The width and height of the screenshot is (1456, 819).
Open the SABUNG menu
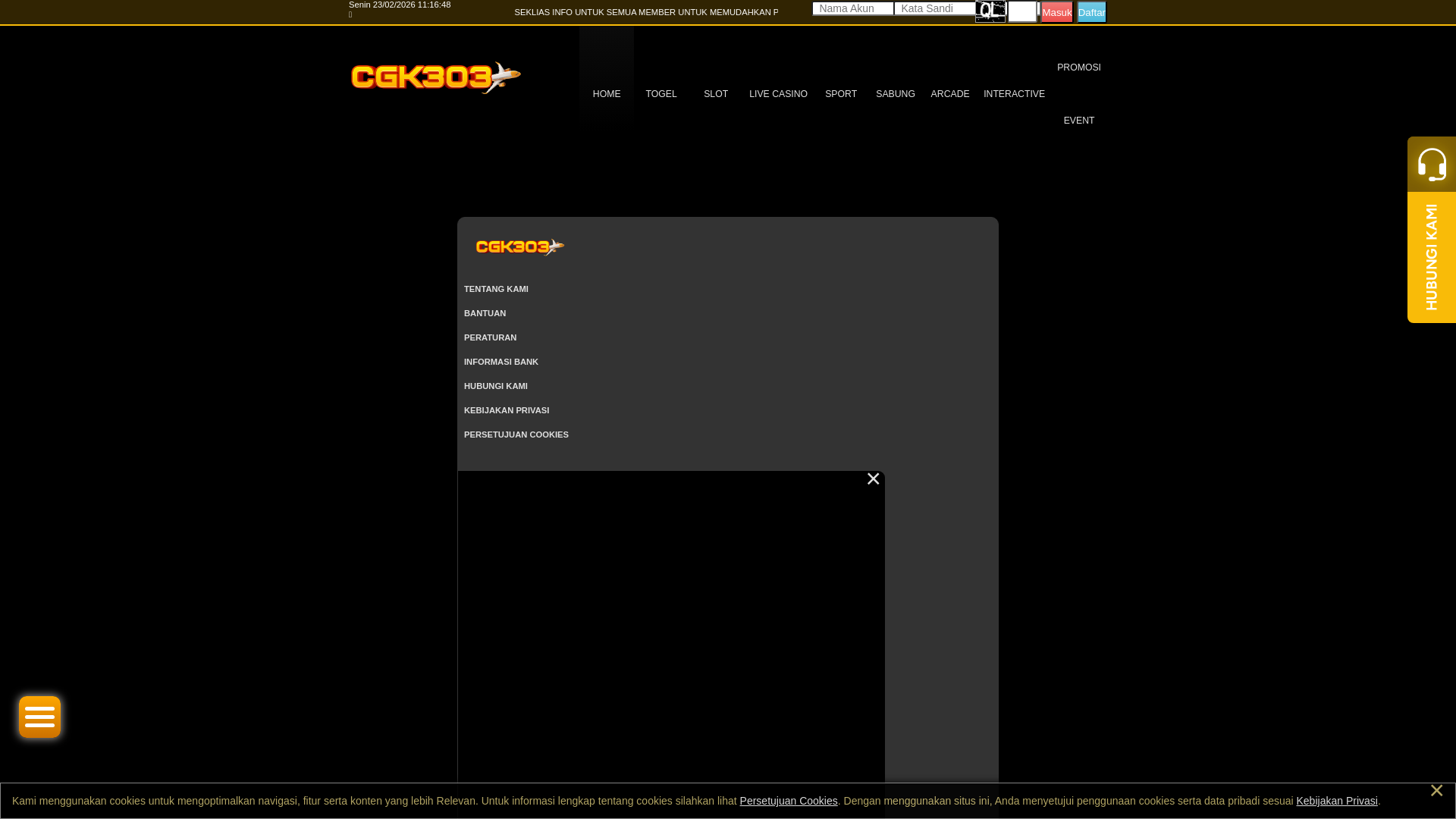[896, 94]
